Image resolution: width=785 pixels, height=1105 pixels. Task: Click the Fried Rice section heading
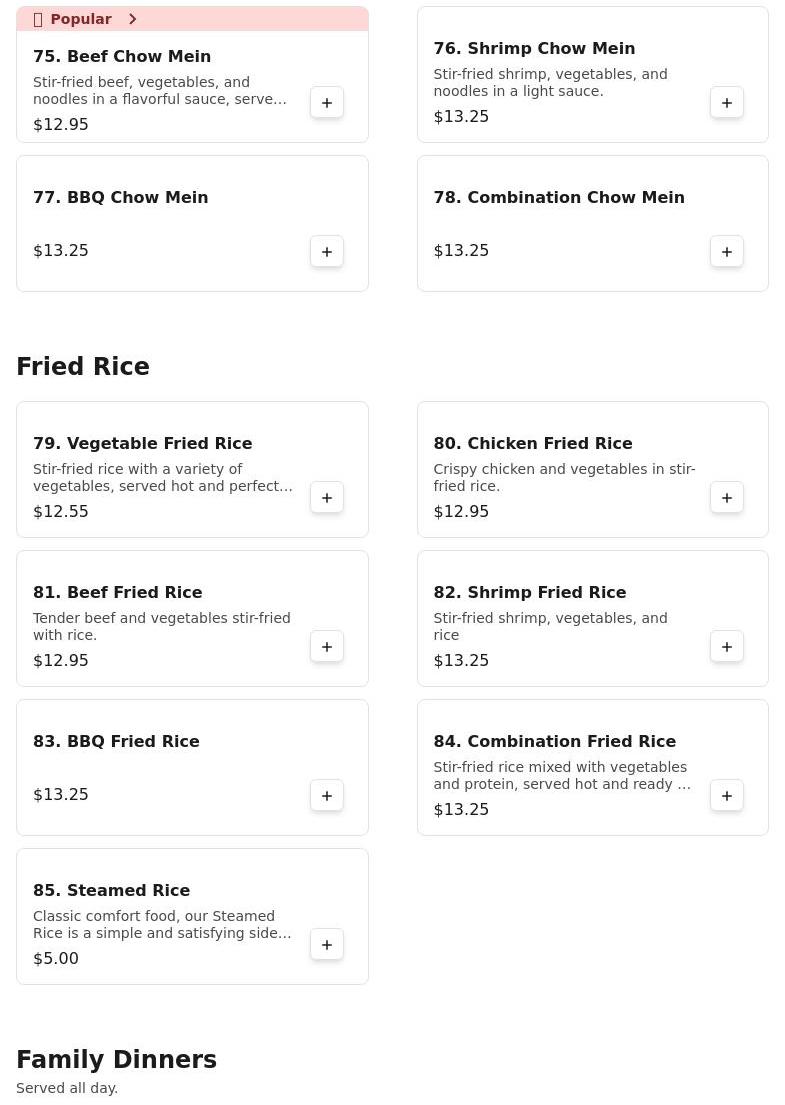[x=83, y=367]
